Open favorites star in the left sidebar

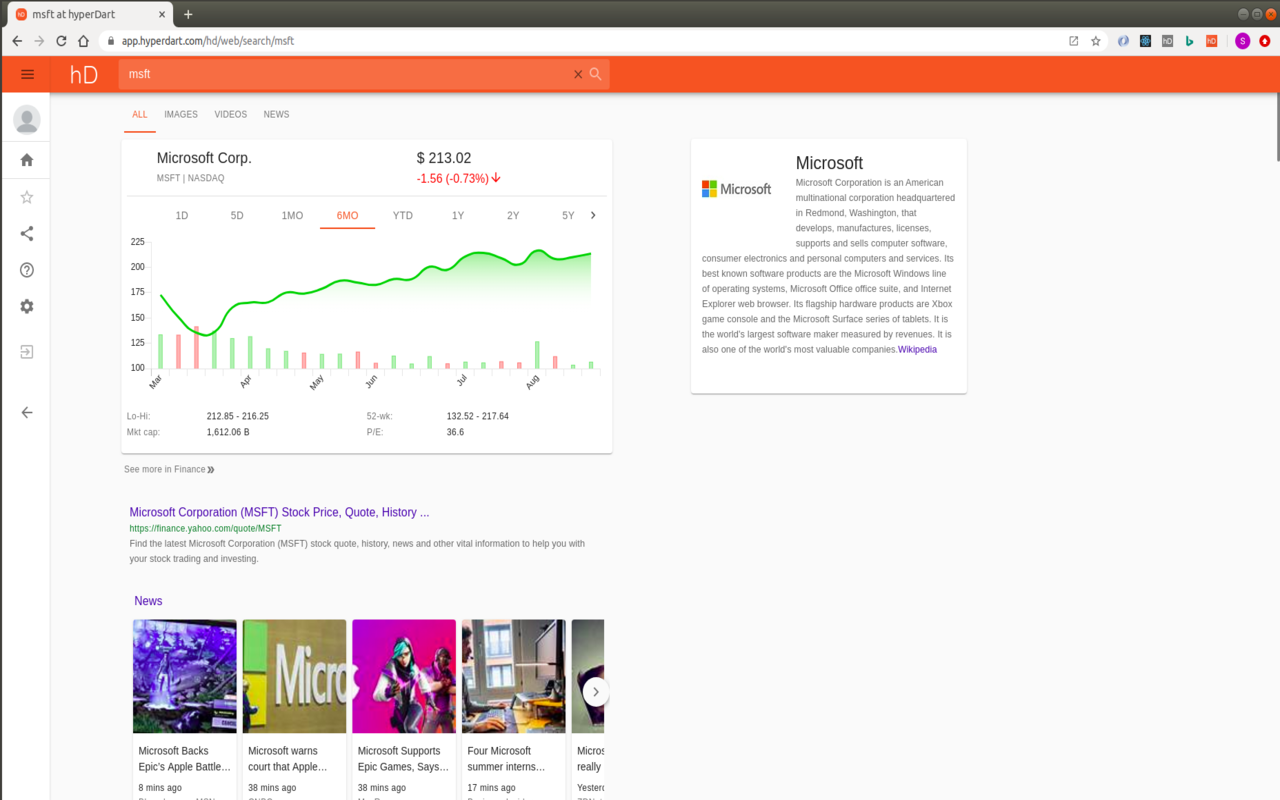27,197
